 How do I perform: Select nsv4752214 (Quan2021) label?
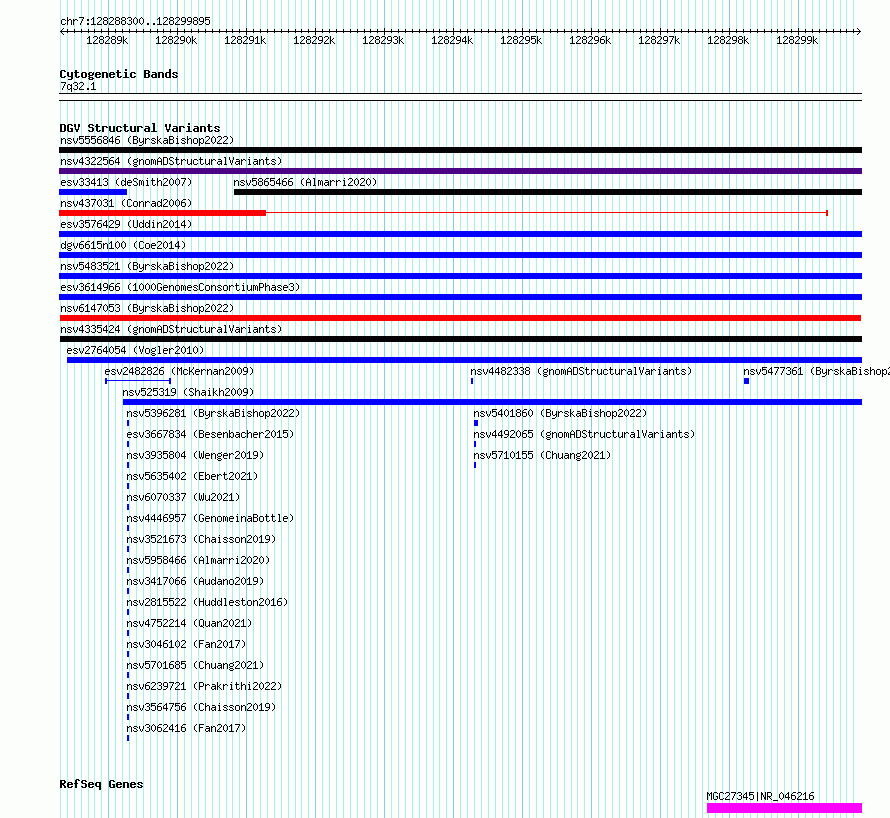tap(189, 623)
